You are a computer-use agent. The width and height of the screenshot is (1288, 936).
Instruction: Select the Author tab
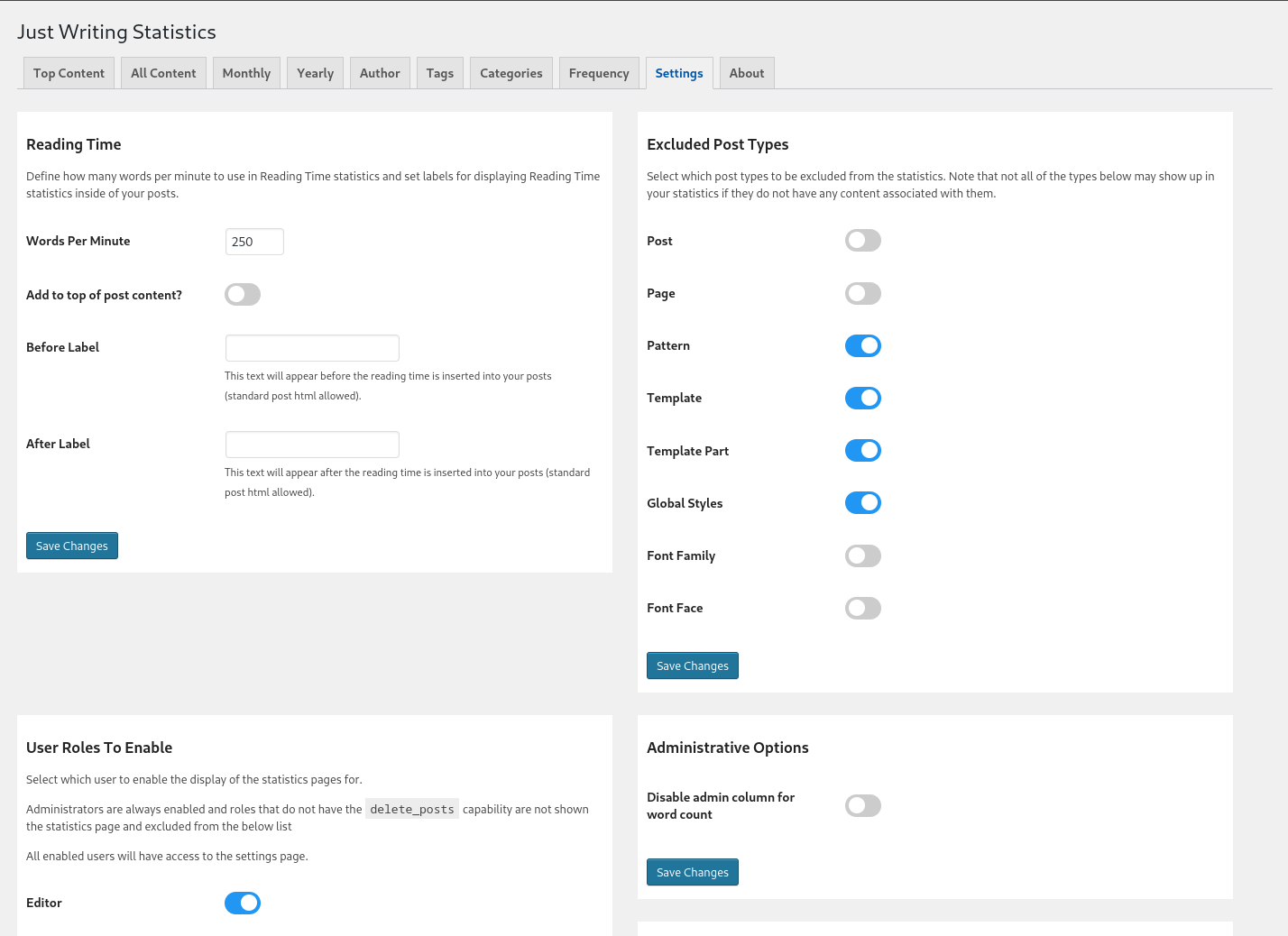point(380,73)
